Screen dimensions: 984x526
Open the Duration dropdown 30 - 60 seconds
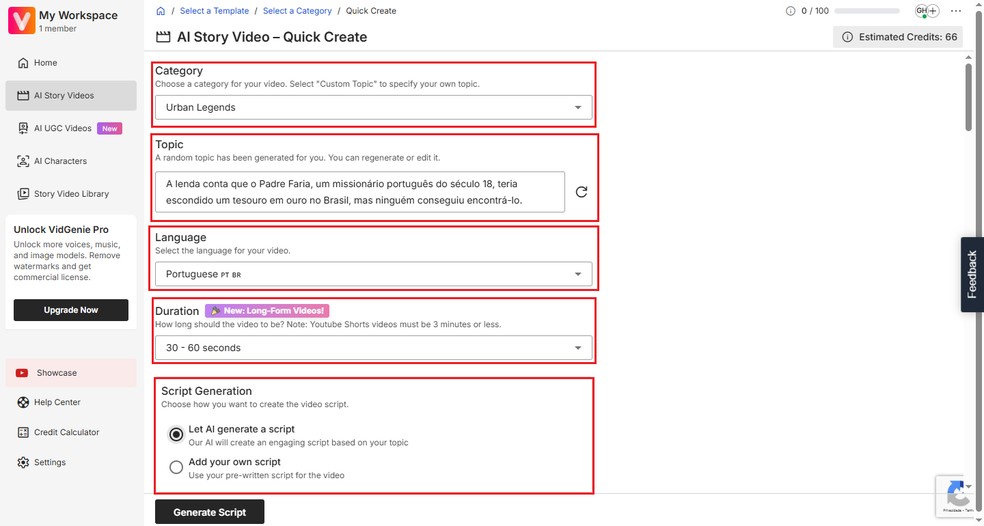click(x=373, y=348)
